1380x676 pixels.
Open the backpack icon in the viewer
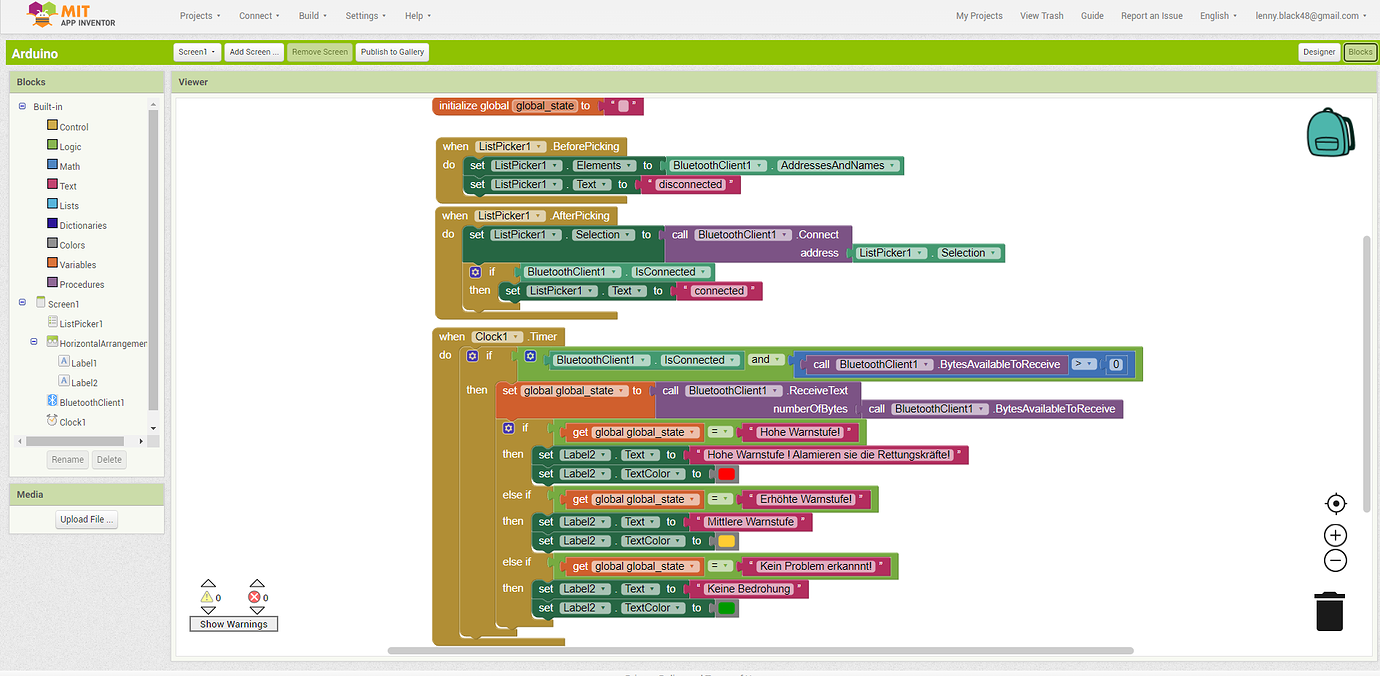1330,133
